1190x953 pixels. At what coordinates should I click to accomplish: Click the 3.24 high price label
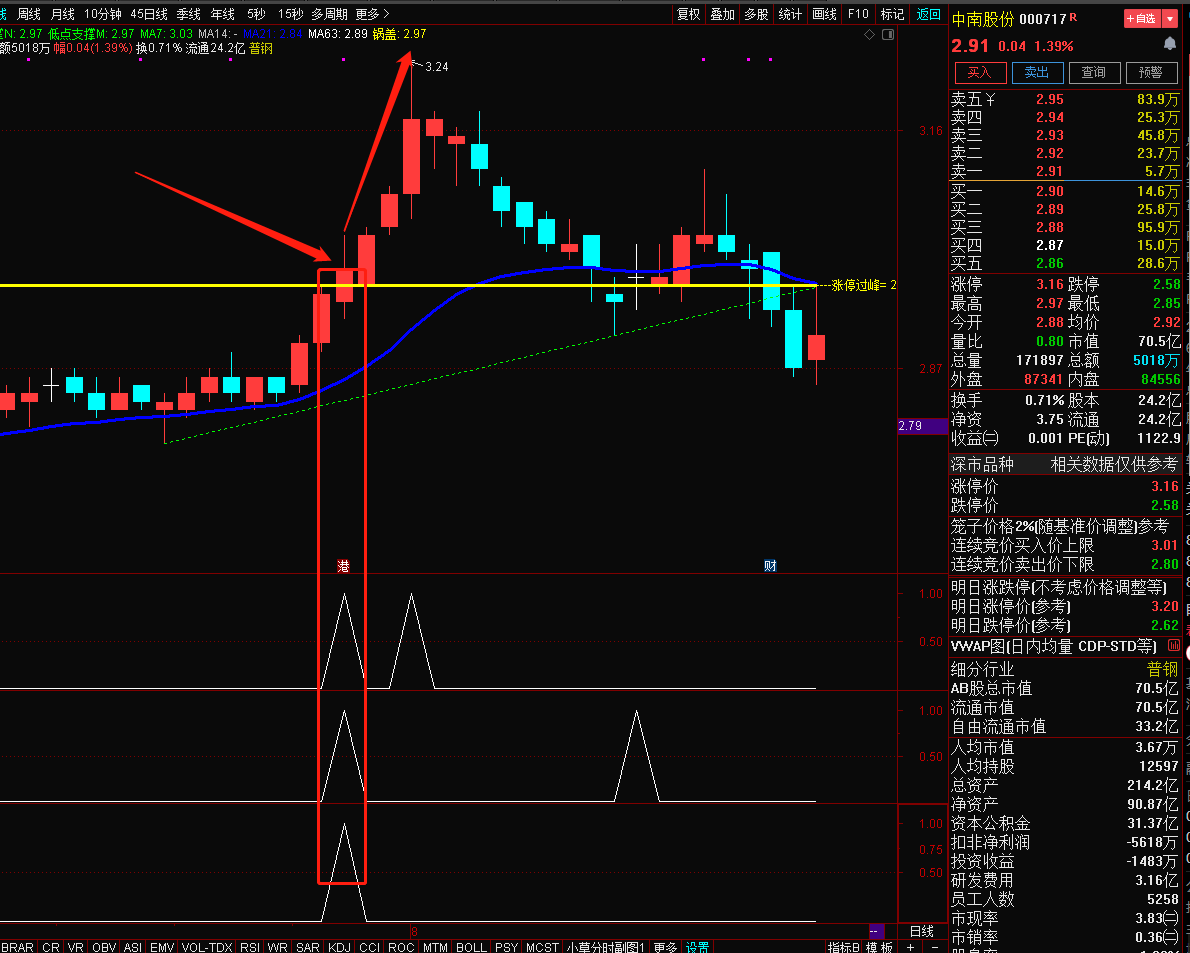436,67
